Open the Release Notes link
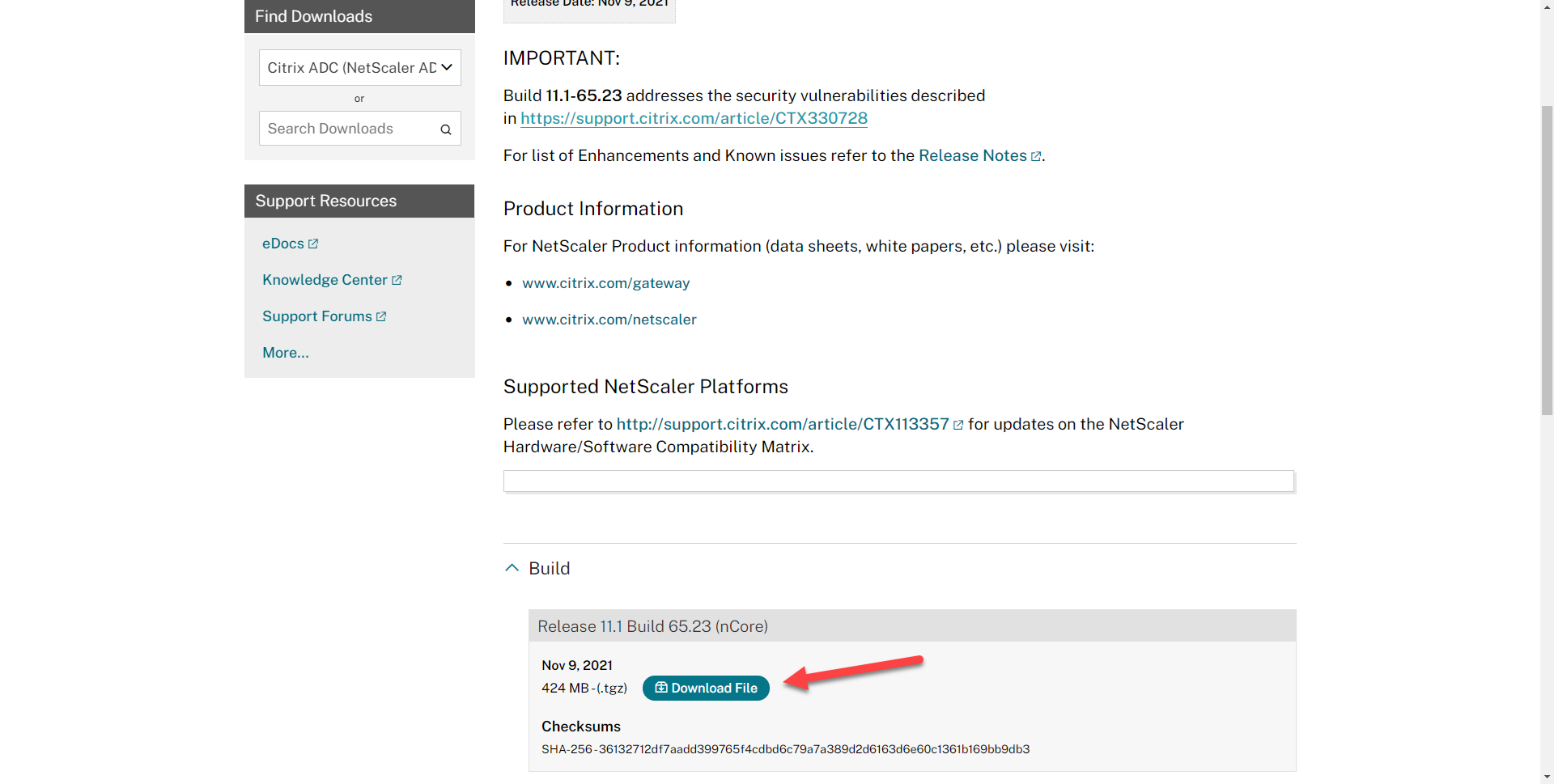The width and height of the screenshot is (1554, 784). (972, 155)
